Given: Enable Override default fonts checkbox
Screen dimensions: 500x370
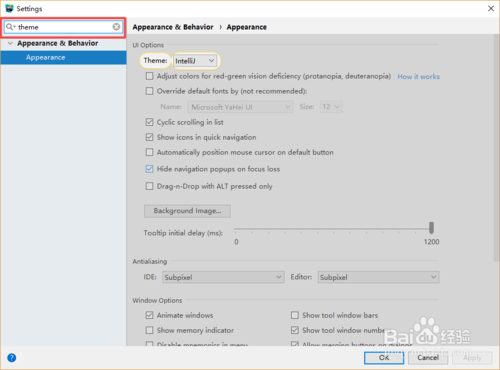Looking at the screenshot, I should point(149,91).
